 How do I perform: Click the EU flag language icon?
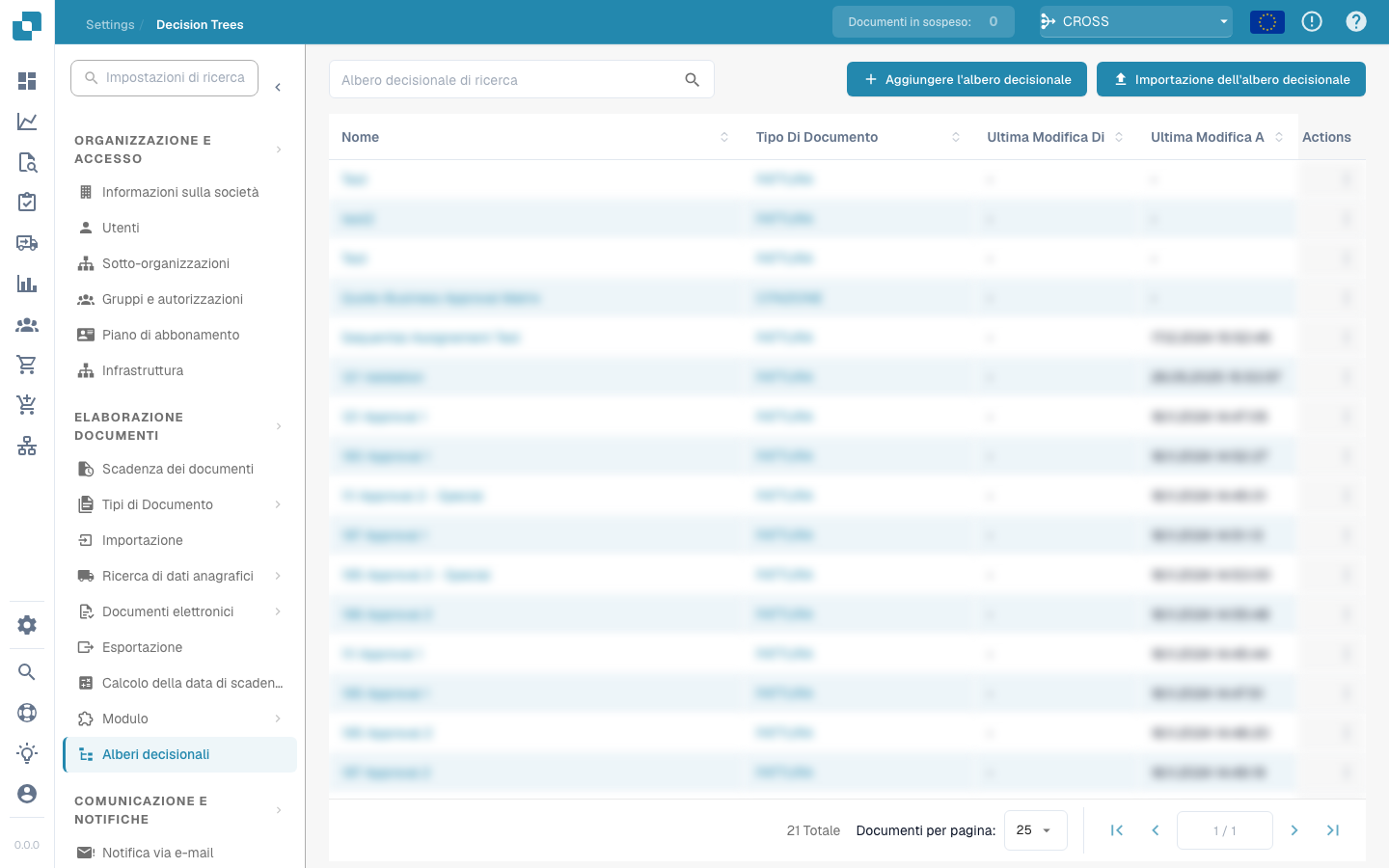1267,21
